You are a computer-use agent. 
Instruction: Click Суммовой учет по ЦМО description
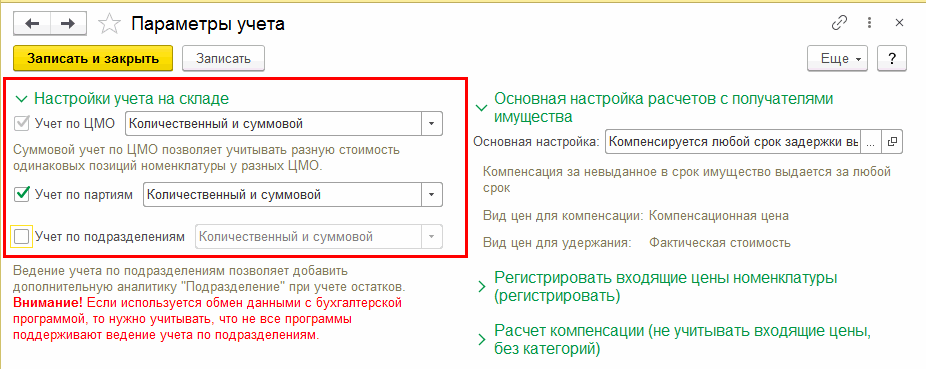point(206,158)
